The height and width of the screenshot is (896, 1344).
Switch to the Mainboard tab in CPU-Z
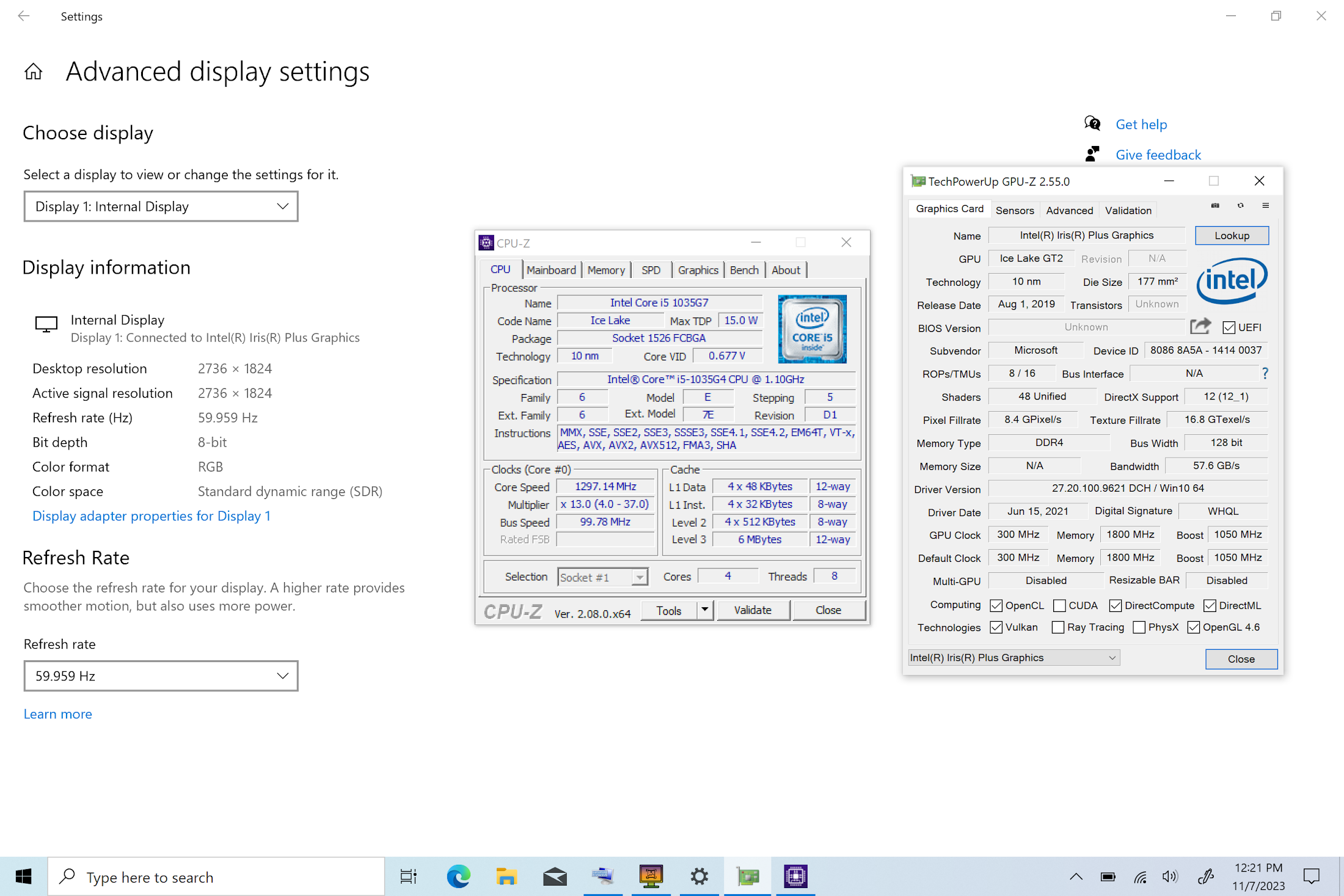point(551,270)
